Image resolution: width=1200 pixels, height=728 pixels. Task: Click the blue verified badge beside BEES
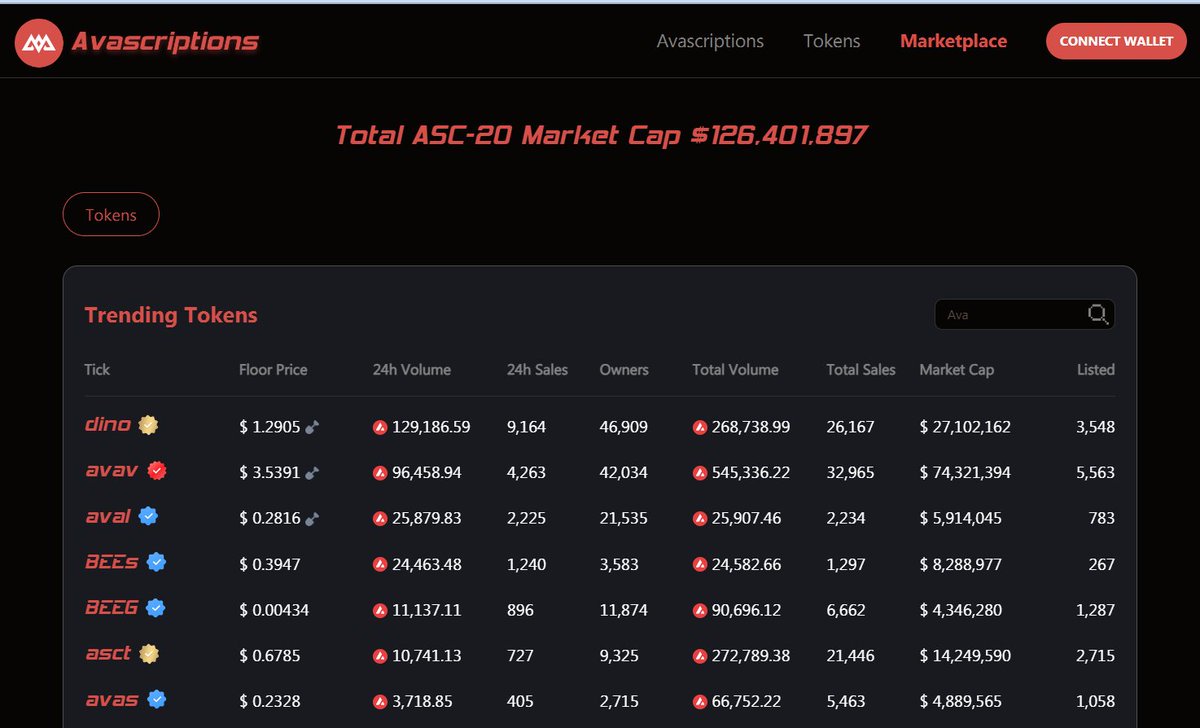pos(156,562)
